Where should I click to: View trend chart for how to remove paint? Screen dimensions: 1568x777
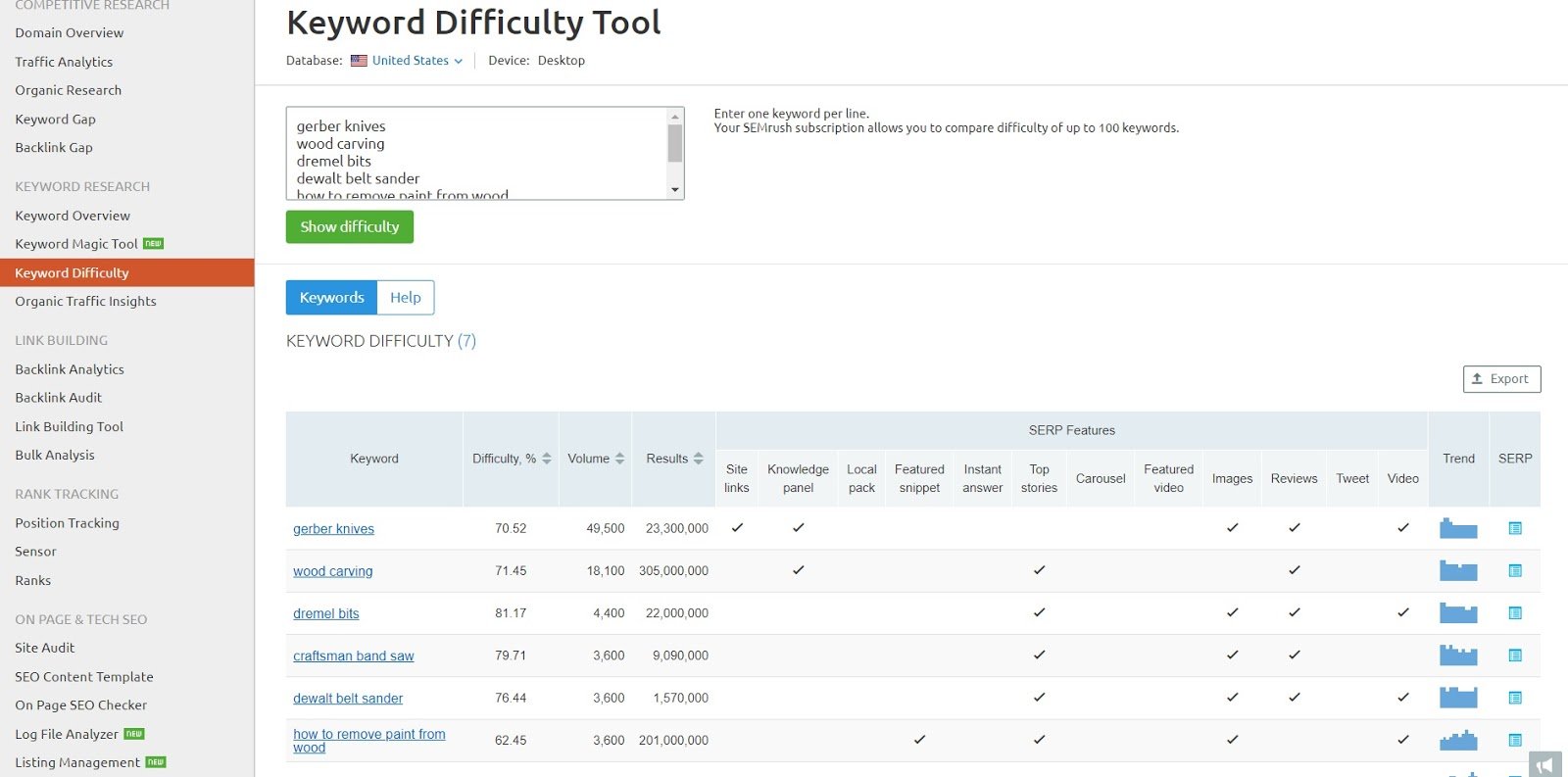point(1458,740)
